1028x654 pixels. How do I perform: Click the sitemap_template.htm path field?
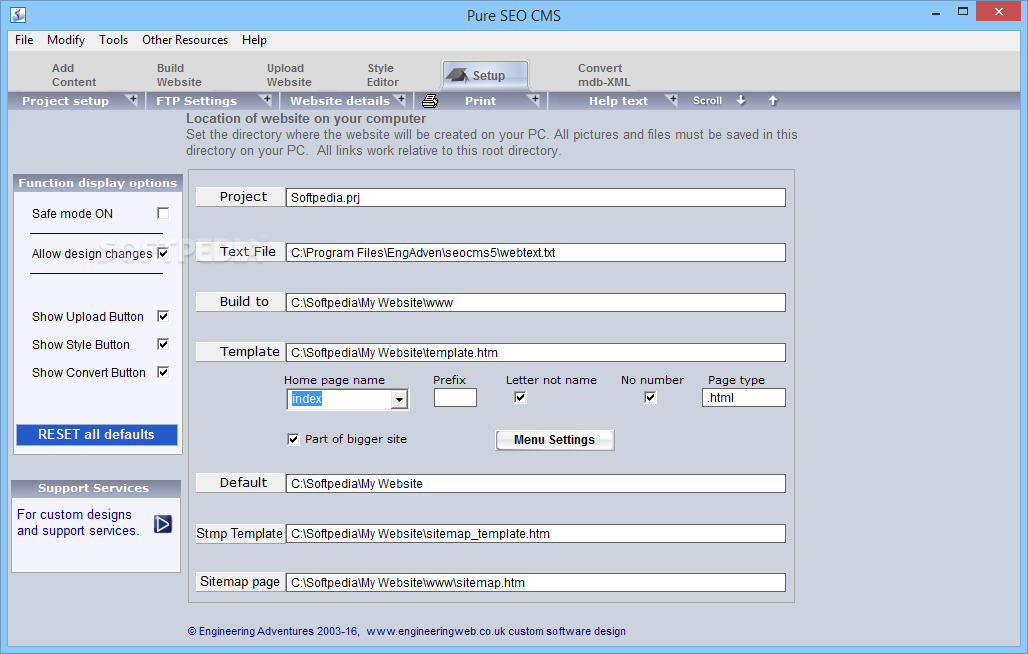coord(536,533)
